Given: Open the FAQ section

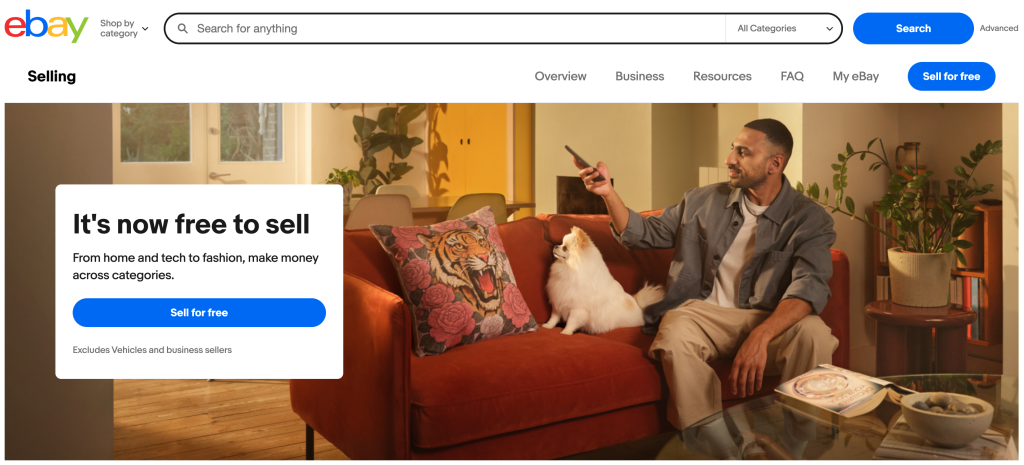Looking at the screenshot, I should pos(792,76).
